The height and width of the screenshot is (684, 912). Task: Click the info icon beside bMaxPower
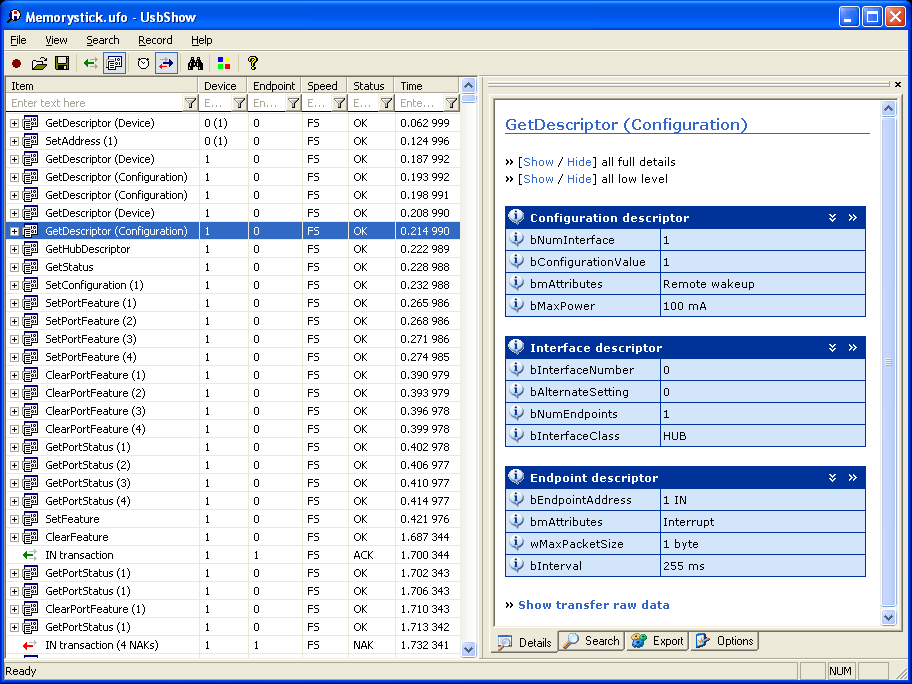tap(517, 305)
